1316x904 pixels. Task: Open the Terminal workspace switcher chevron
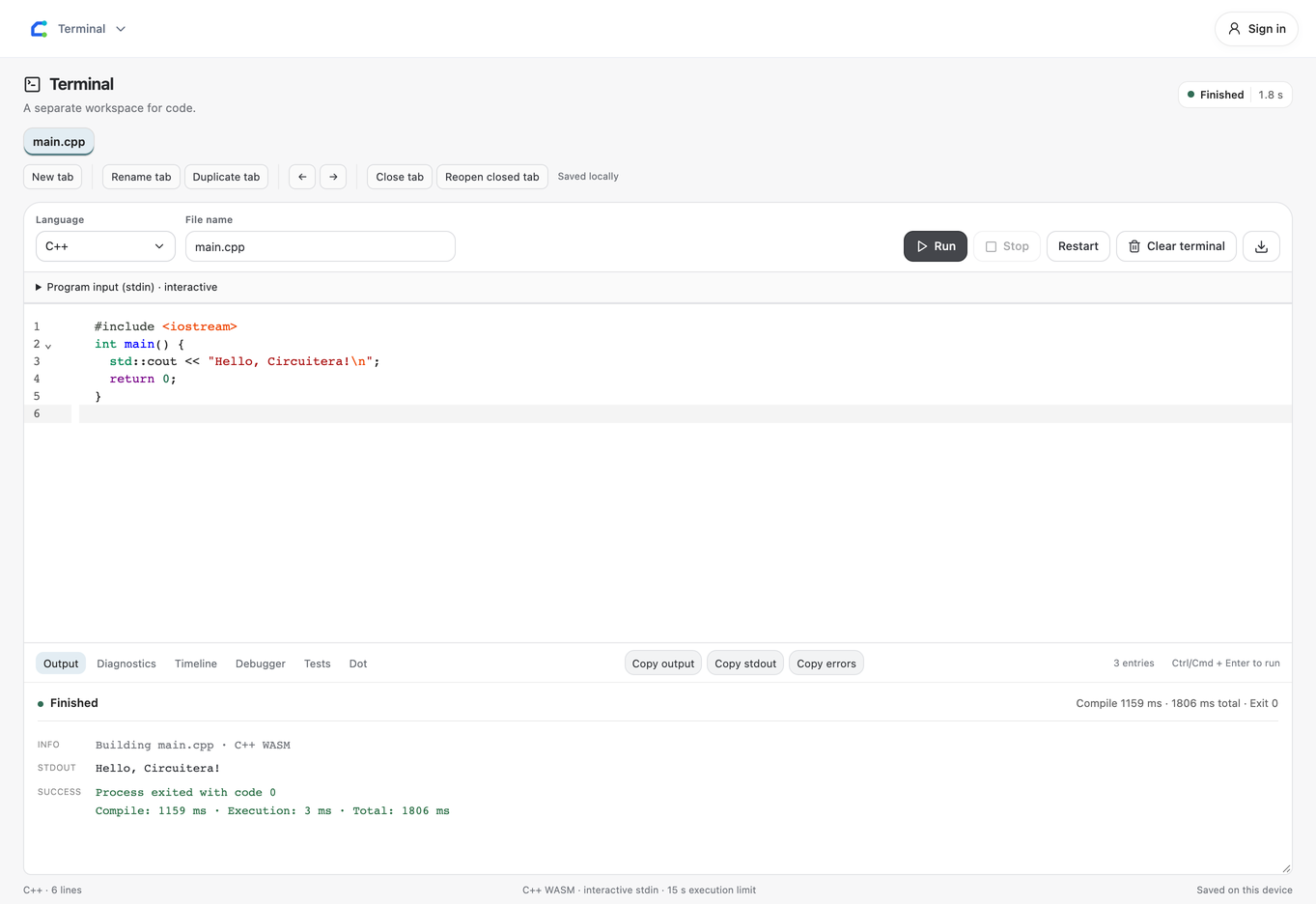[x=121, y=29]
